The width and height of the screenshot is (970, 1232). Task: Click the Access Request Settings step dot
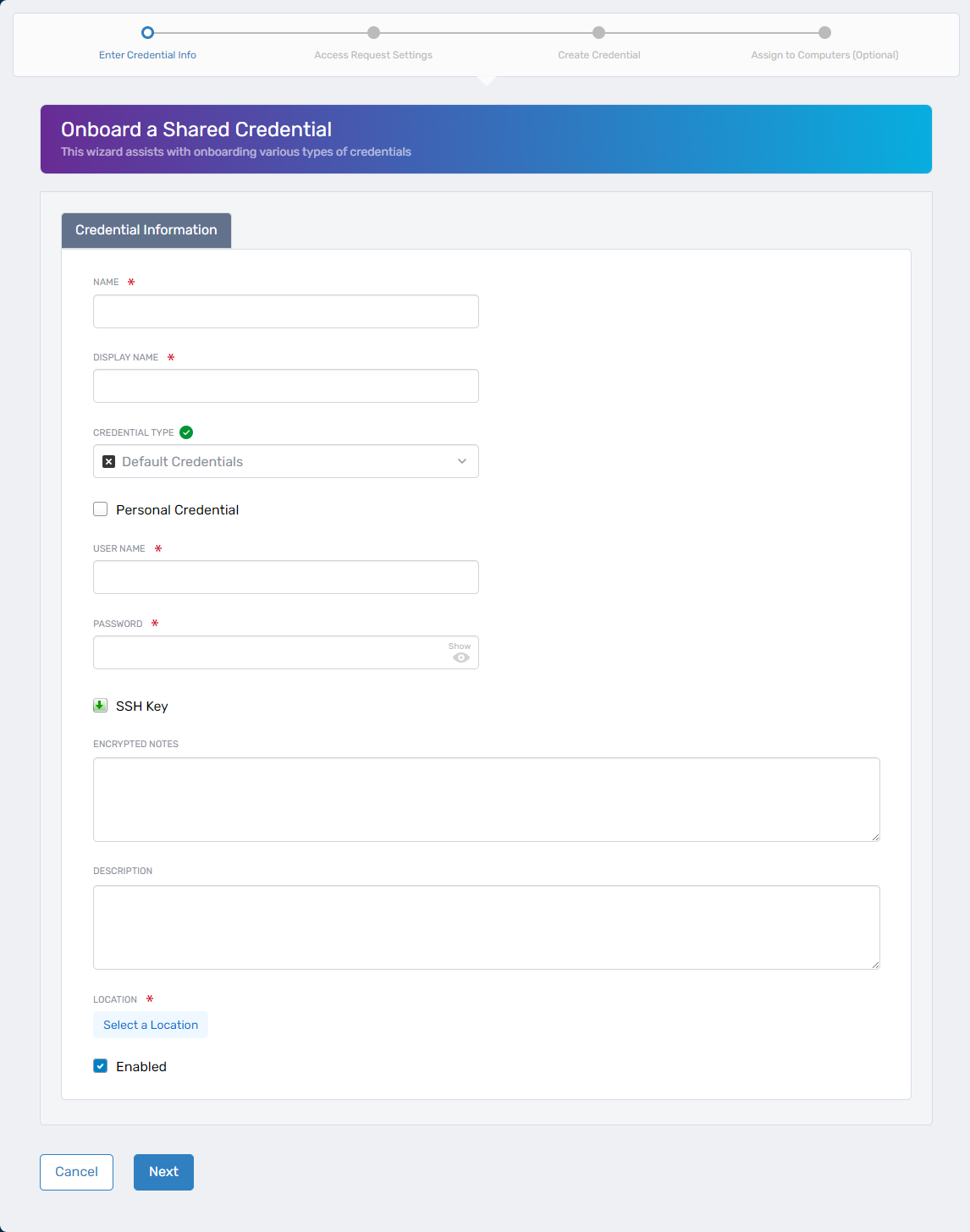[x=373, y=33]
